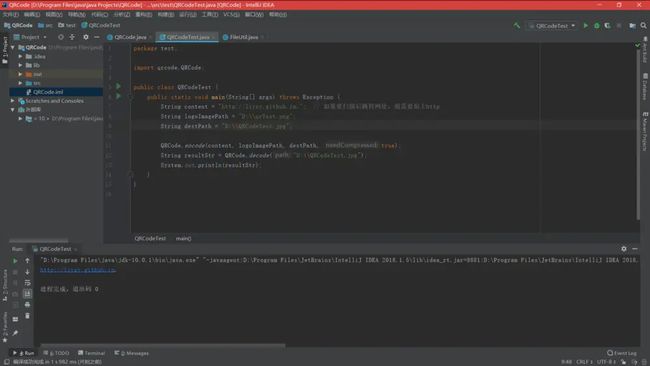Run with coverage from the top toolbar
This screenshot has width=650, height=366.
point(607,26)
